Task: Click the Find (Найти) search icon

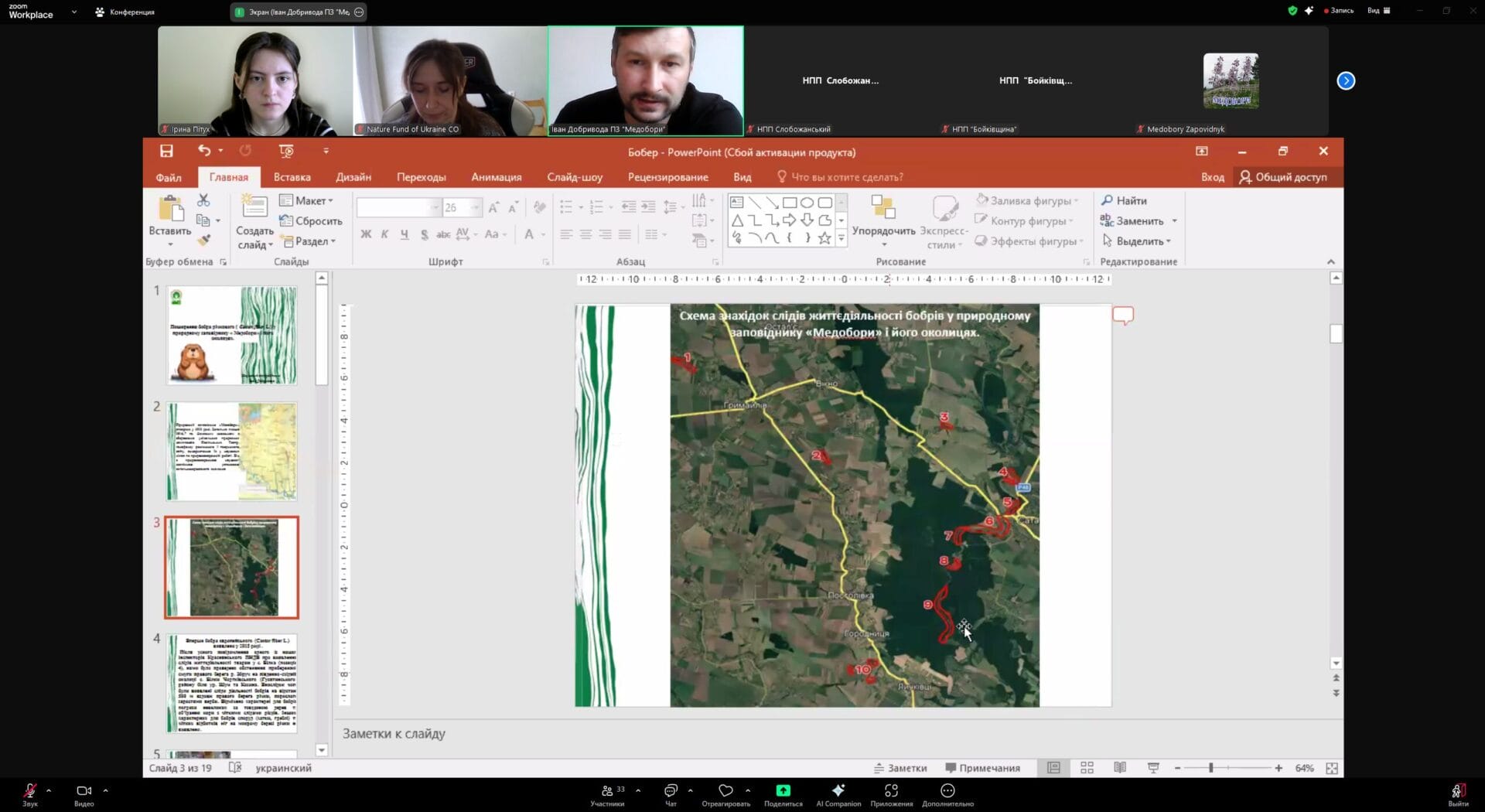Action: 1107,200
